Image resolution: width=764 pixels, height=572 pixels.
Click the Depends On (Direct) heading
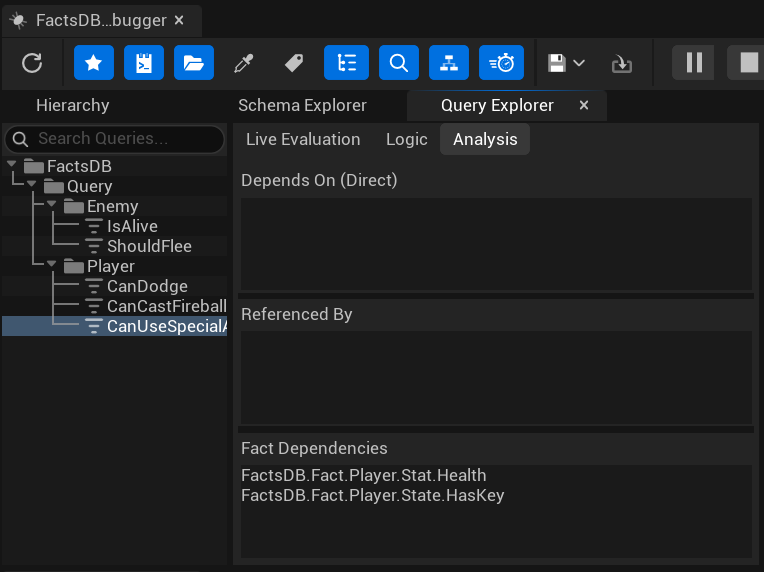[319, 180]
